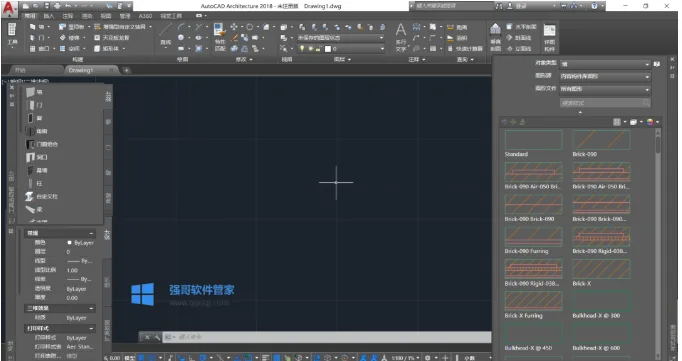Viewport: 682px width, 361px height.
Task: Collapse the 常规 General properties section
Action: 91,234
